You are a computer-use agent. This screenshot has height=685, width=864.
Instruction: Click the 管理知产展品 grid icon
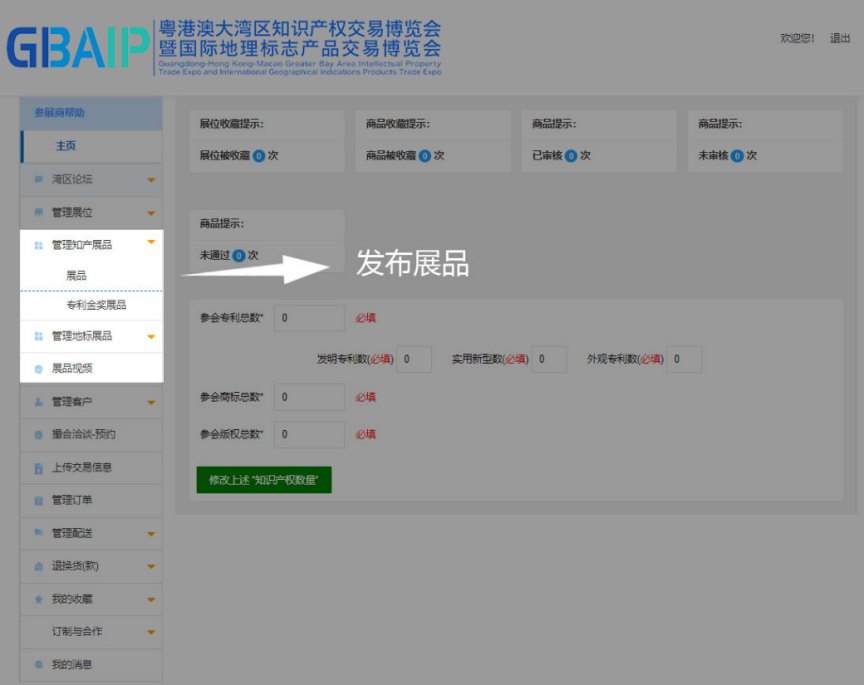(39, 245)
